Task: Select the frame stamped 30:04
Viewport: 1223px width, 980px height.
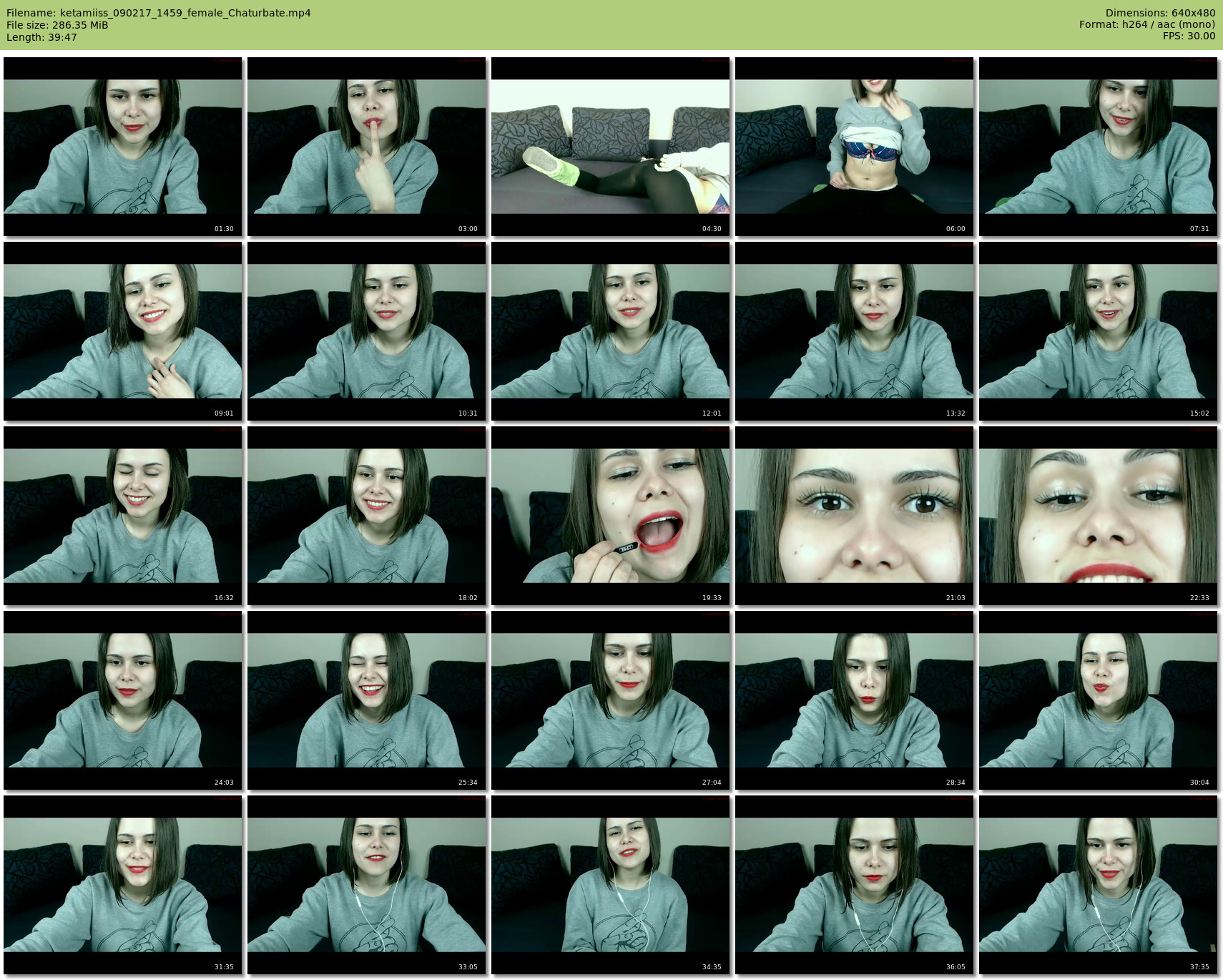Action: pos(1099,700)
